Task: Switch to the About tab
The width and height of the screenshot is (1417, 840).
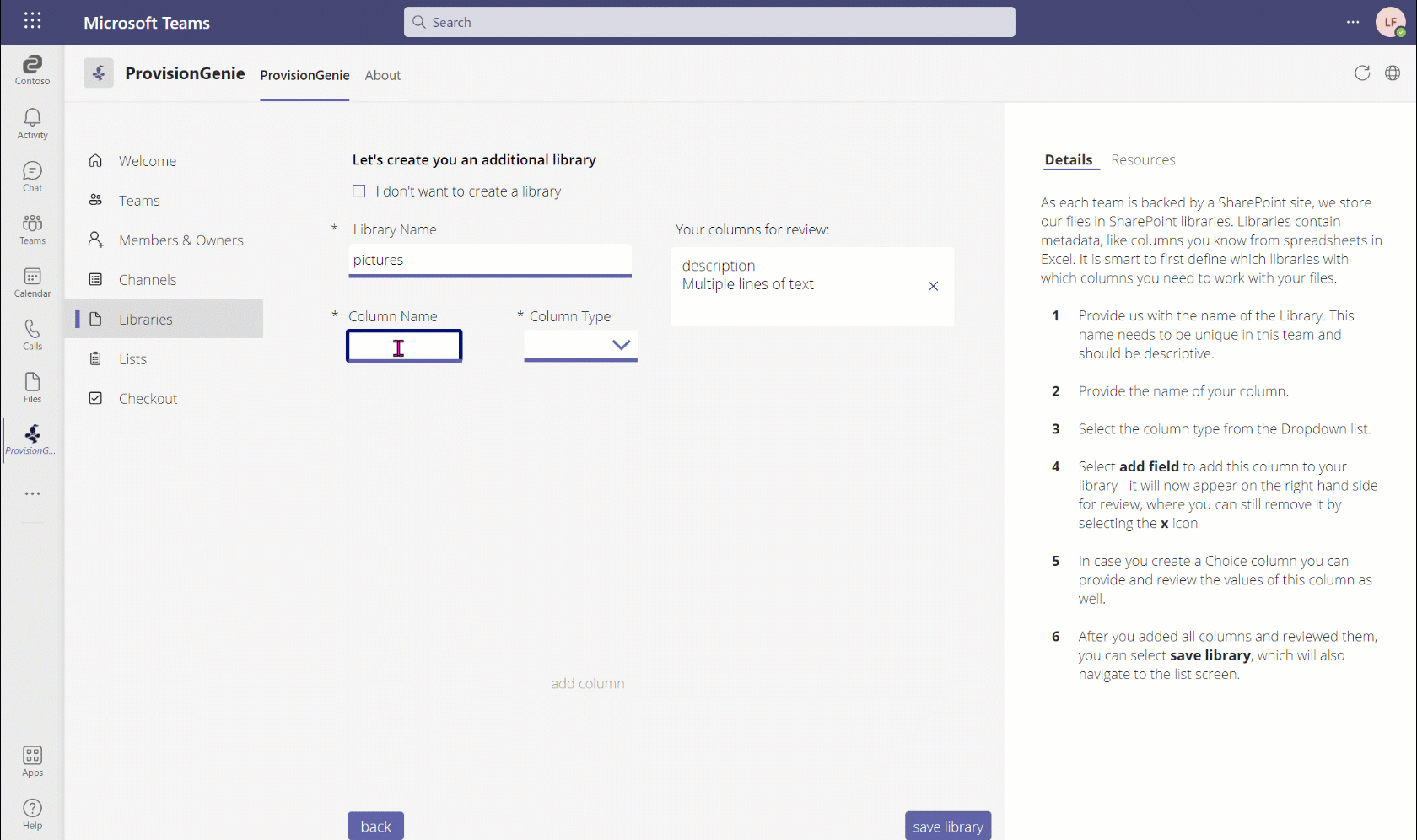Action: 383,75
